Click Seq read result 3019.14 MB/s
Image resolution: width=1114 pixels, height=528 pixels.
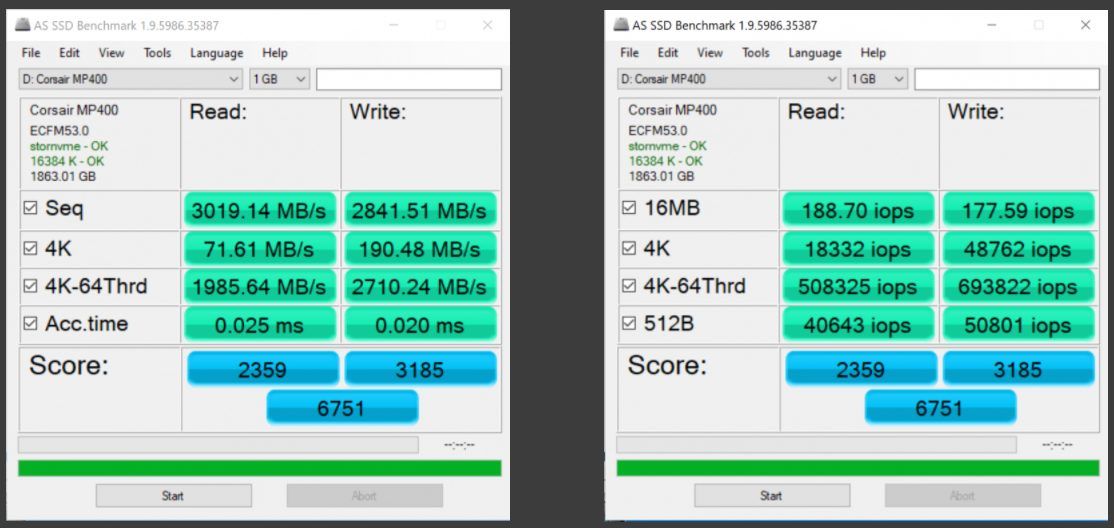point(260,210)
